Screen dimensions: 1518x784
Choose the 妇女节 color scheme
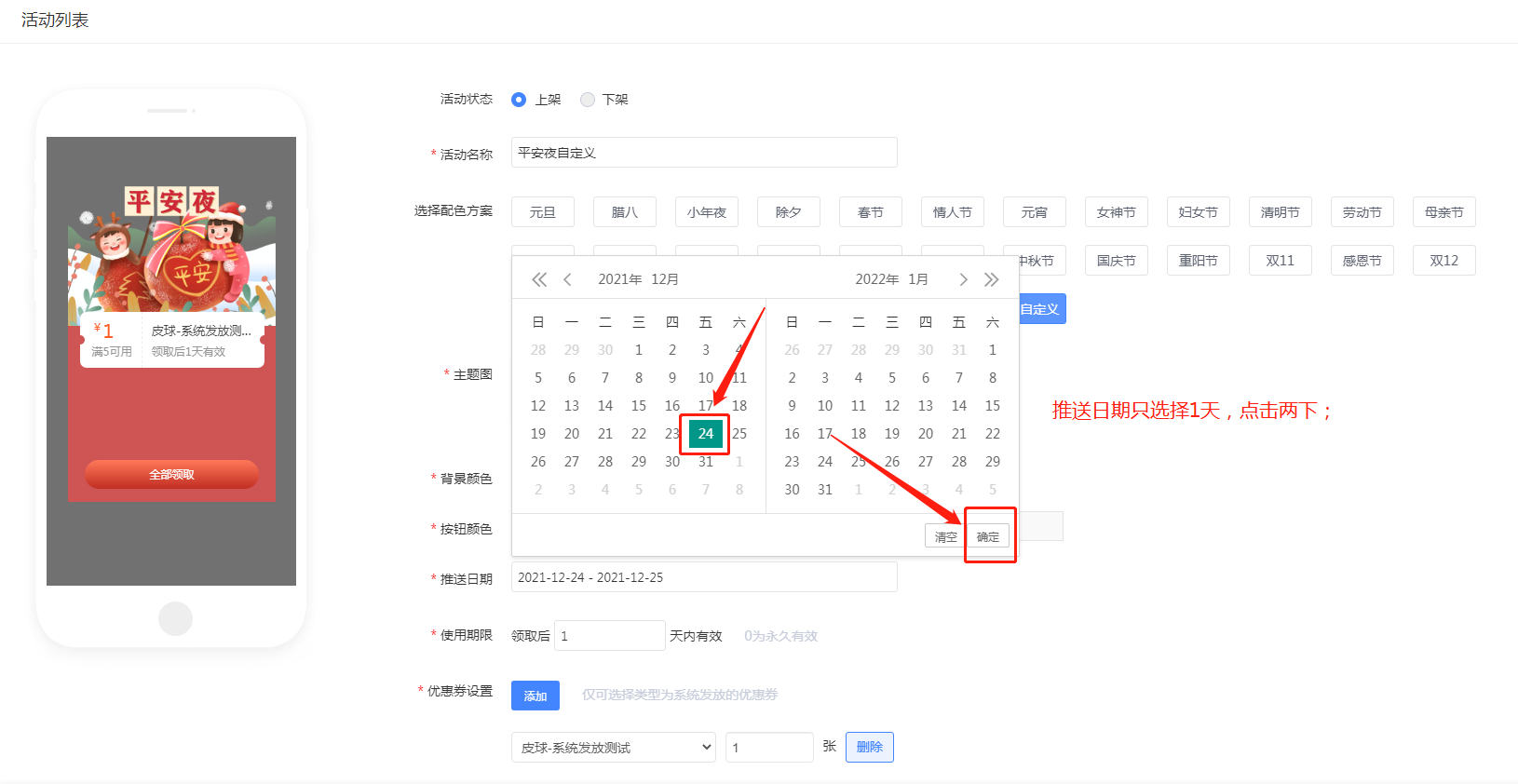coord(1199,212)
